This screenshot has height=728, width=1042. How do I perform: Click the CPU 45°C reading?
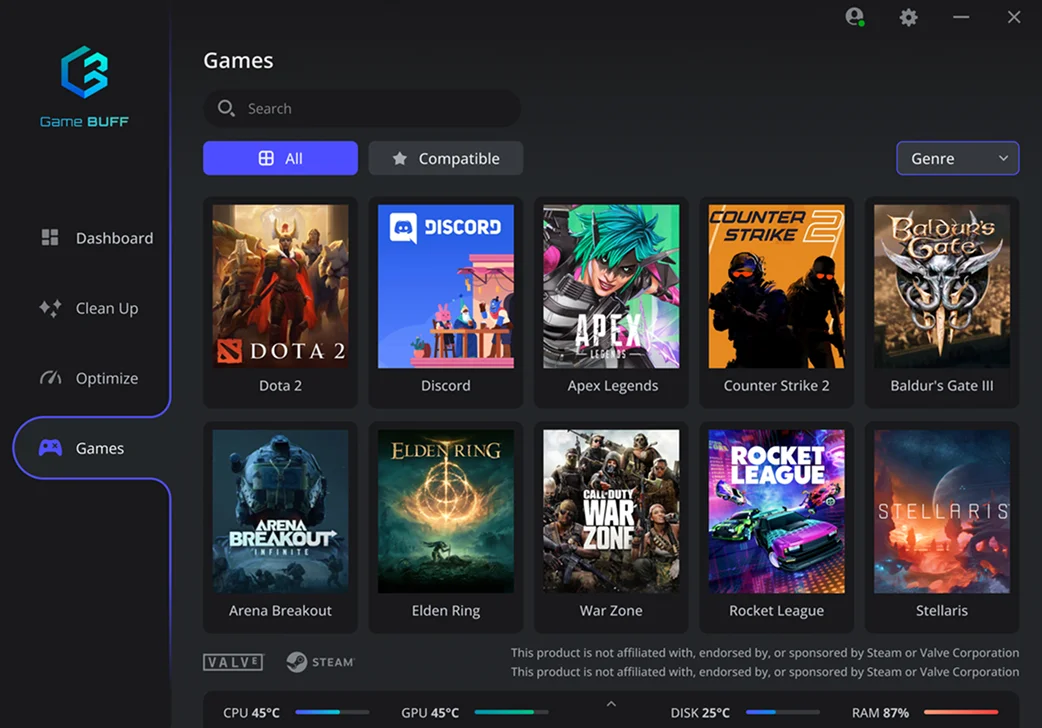[x=251, y=713]
